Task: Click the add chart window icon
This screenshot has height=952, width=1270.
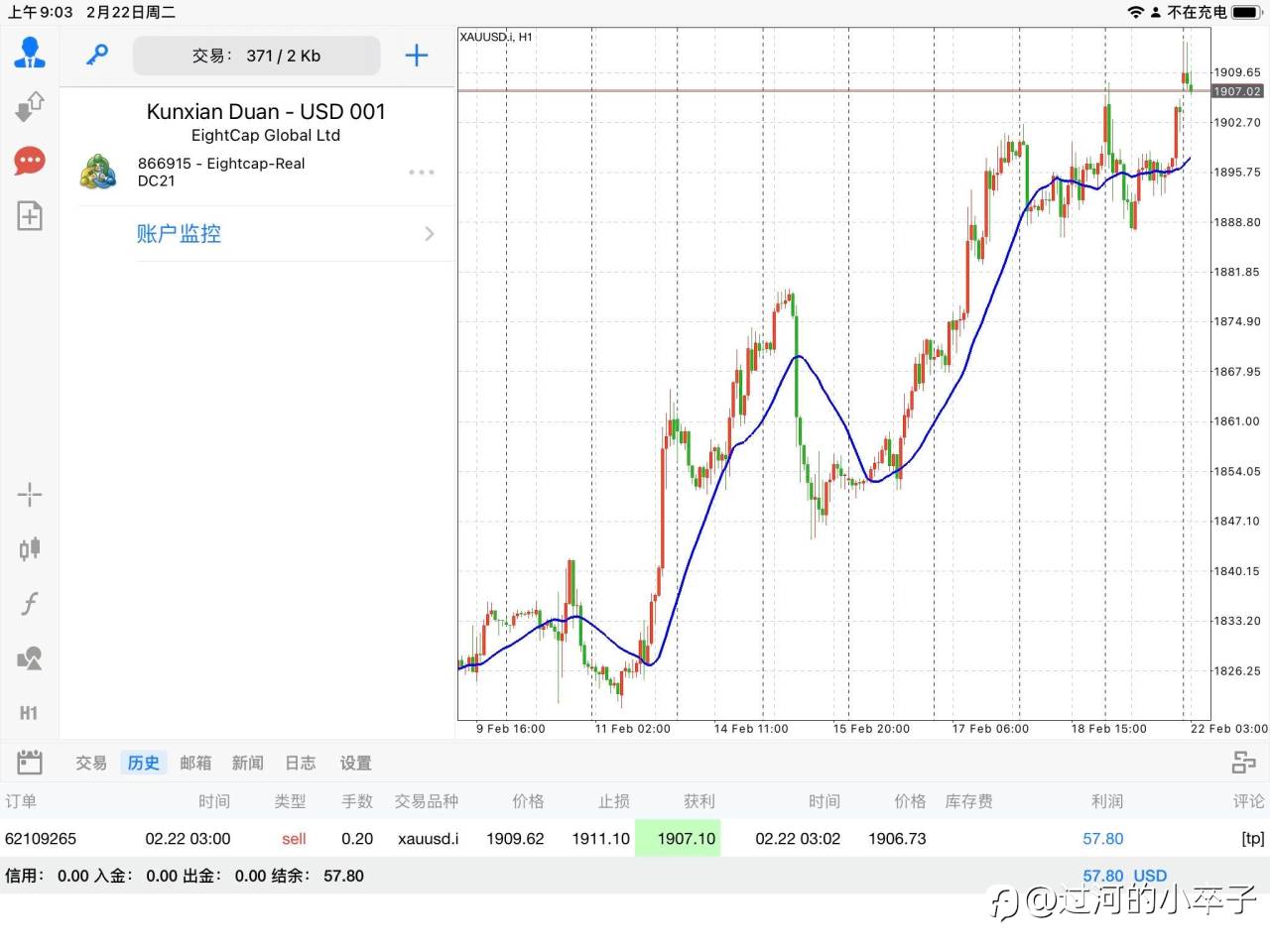Action: coord(30,215)
